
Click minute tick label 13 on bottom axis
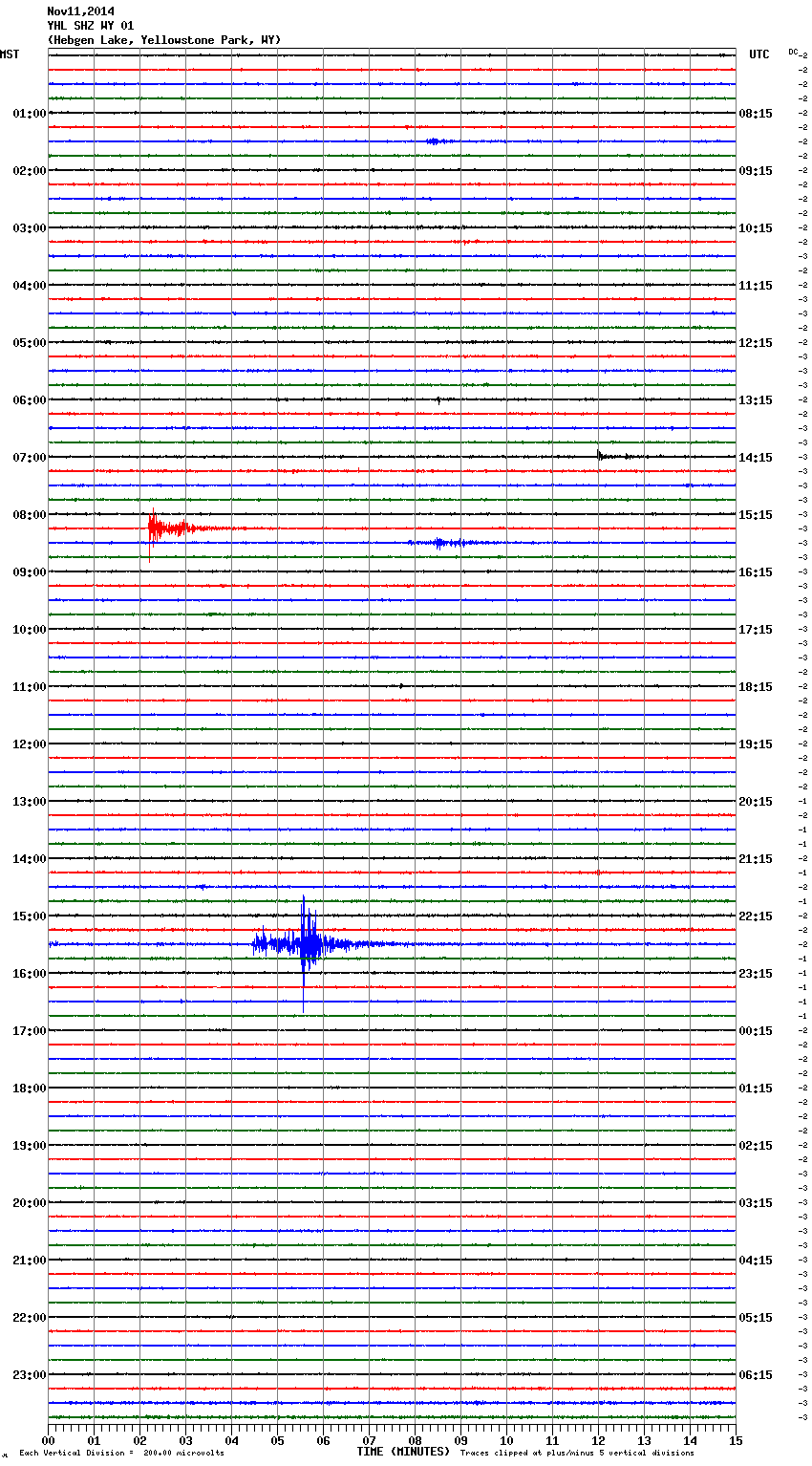pos(644,1440)
